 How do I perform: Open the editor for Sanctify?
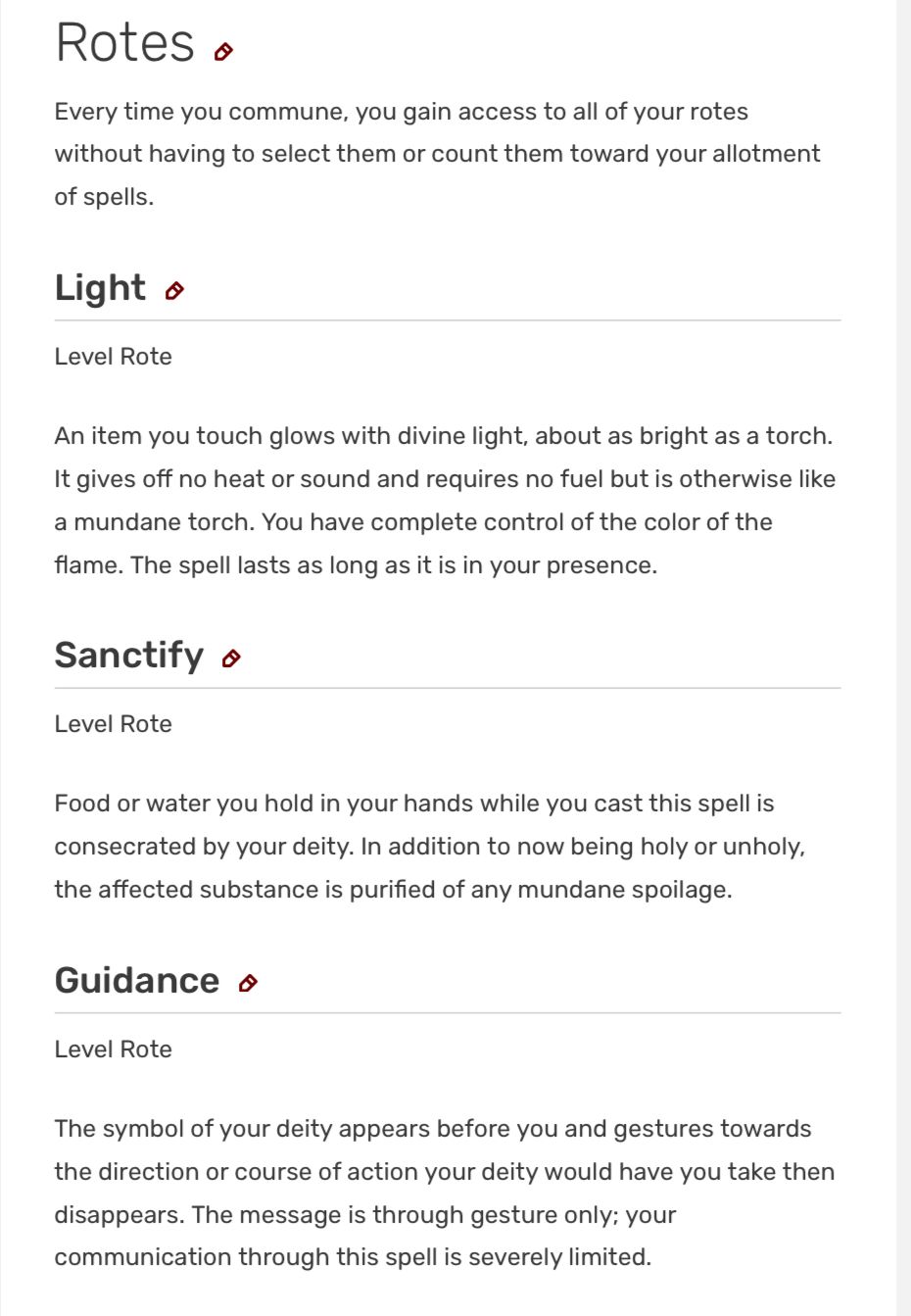(x=231, y=658)
